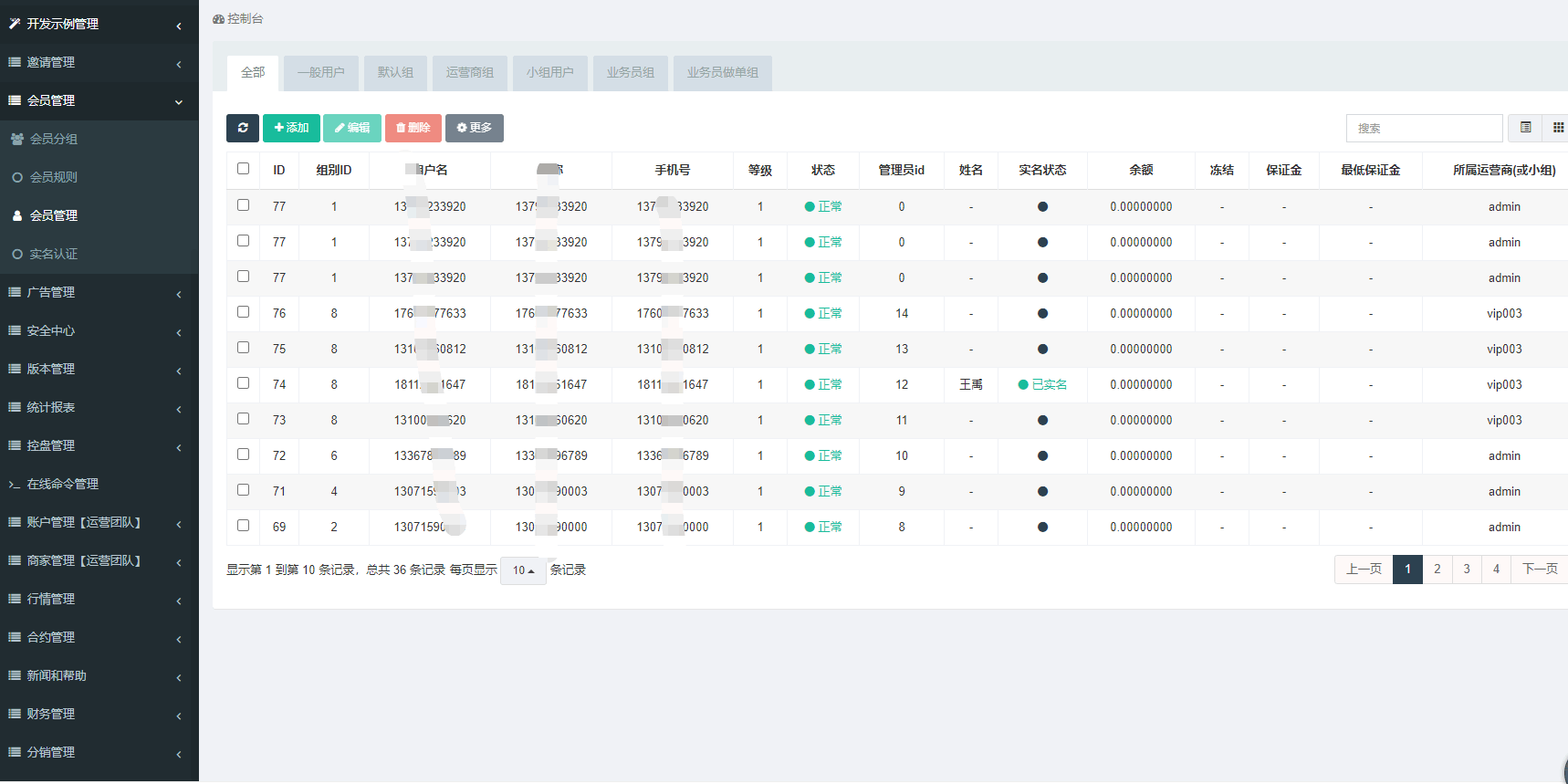Toggle the select-all header checkbox
The height and width of the screenshot is (784, 1568).
click(x=243, y=169)
